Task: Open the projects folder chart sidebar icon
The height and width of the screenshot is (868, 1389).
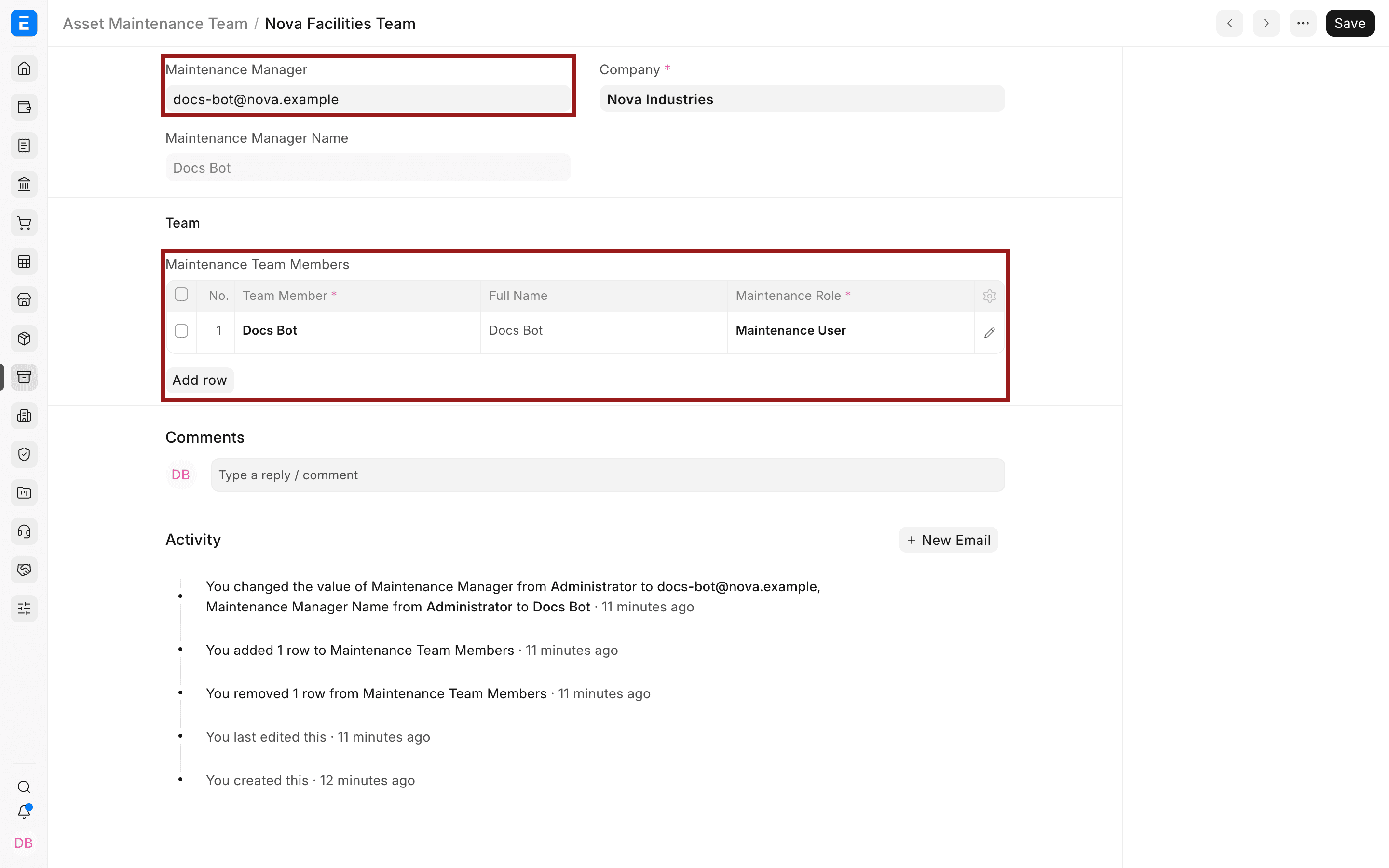Action: coord(24,492)
